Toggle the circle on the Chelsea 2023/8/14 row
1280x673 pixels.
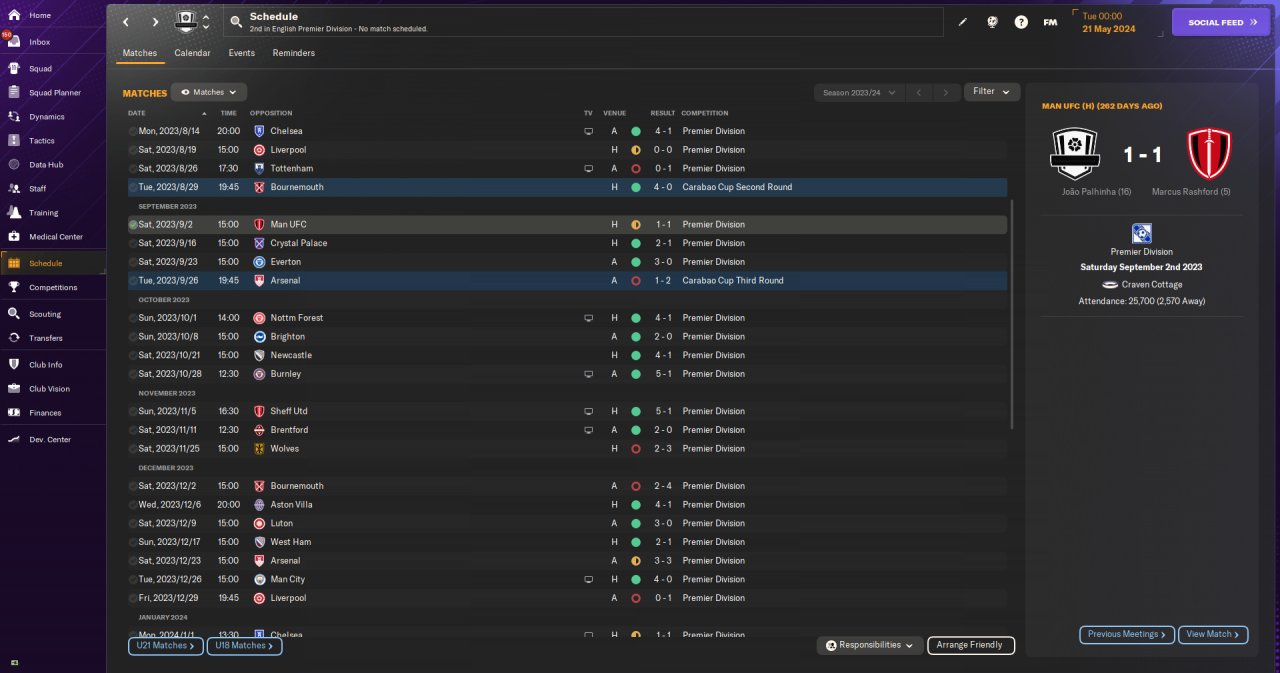coord(133,131)
